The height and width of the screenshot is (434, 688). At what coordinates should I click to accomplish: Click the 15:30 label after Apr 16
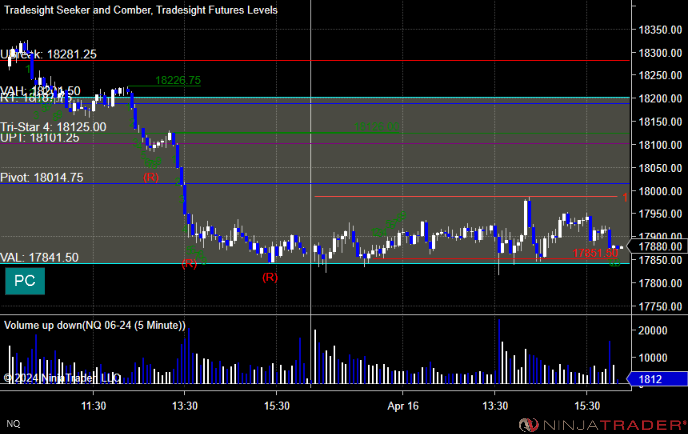click(587, 406)
